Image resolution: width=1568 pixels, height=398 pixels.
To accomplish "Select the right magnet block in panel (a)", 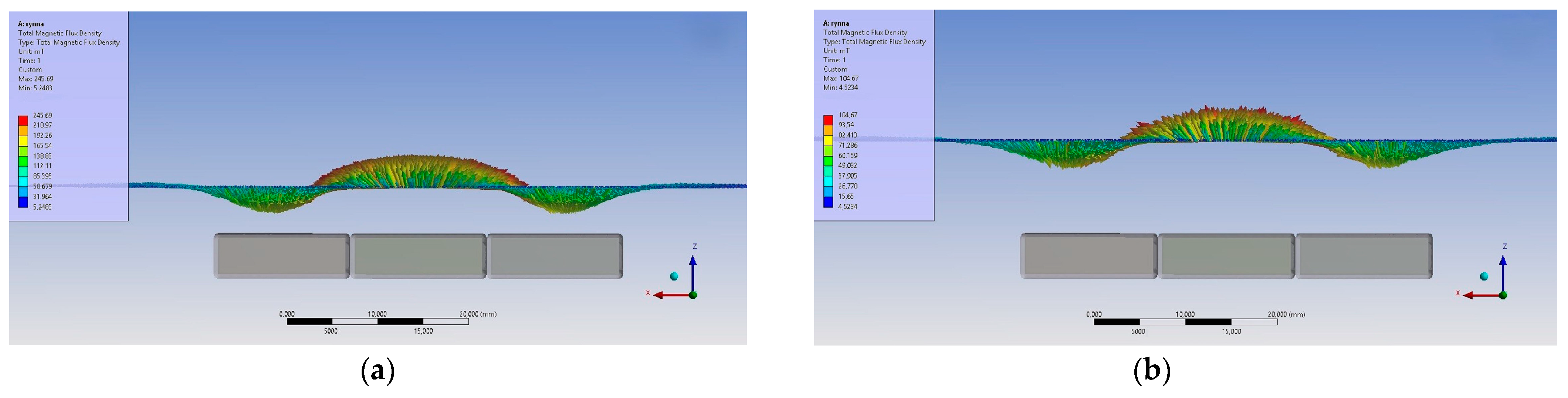I will pos(554,256).
